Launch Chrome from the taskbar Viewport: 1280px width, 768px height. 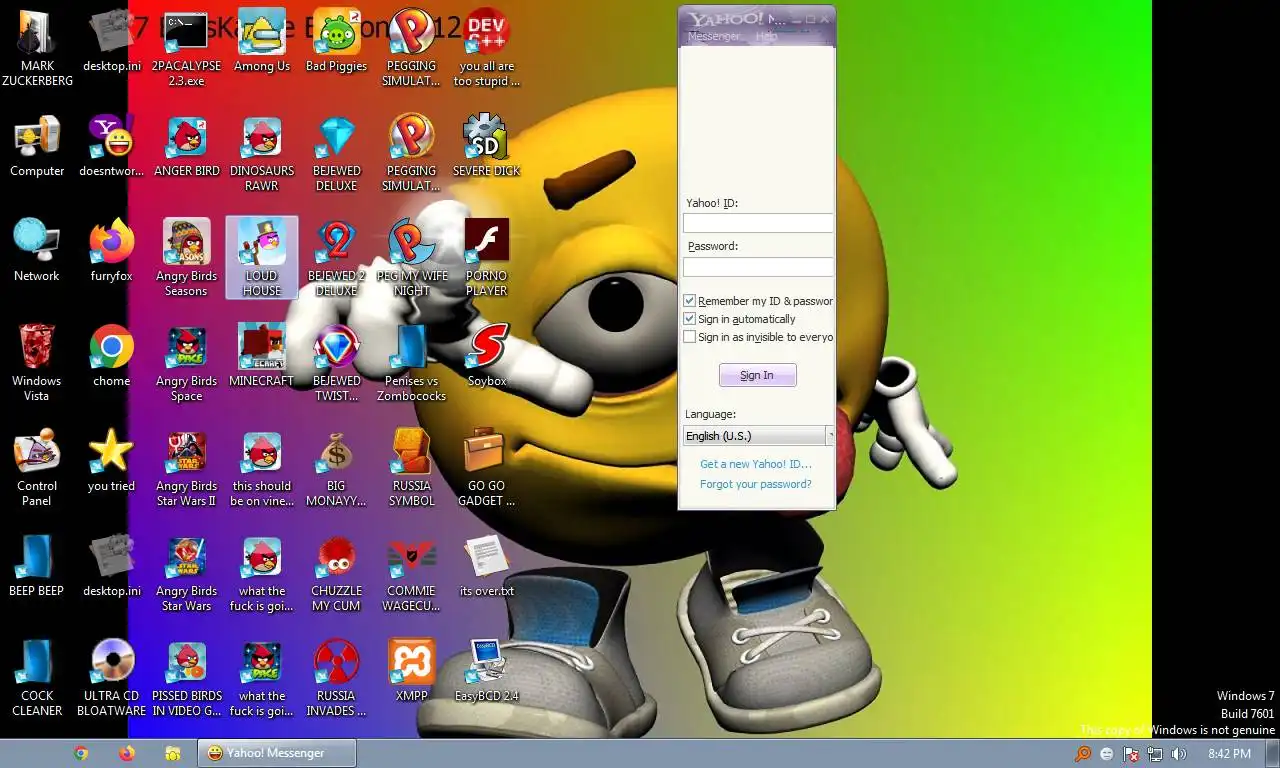click(81, 753)
